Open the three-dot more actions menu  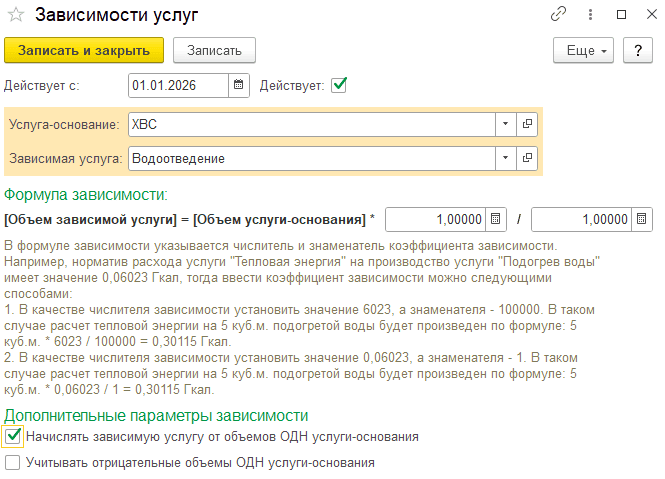(x=590, y=14)
